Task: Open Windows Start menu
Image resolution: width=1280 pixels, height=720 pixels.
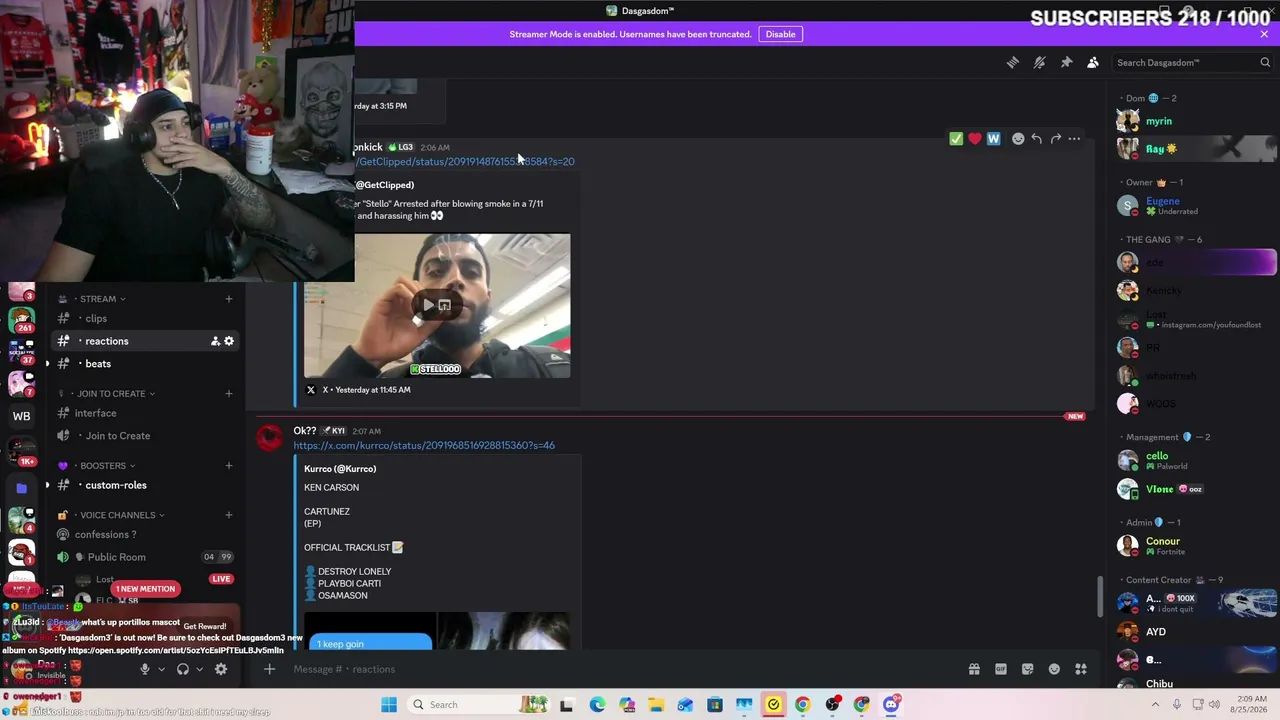Action: (389, 704)
